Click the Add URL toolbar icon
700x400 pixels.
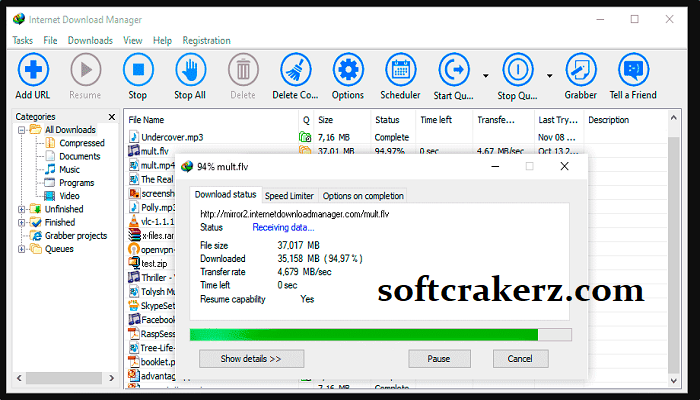click(x=33, y=69)
